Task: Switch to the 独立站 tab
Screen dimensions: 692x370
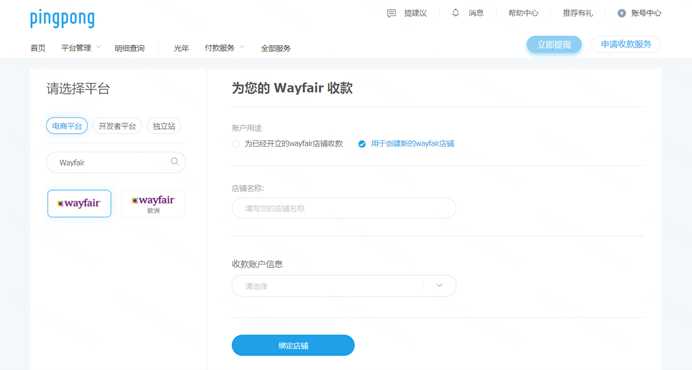Action: click(164, 126)
